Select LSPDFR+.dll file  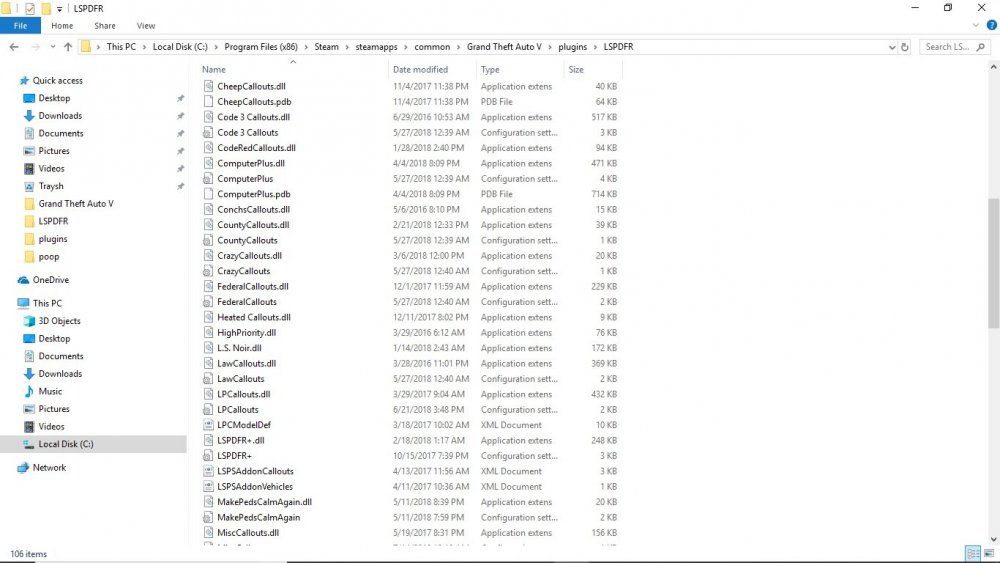click(x=240, y=440)
